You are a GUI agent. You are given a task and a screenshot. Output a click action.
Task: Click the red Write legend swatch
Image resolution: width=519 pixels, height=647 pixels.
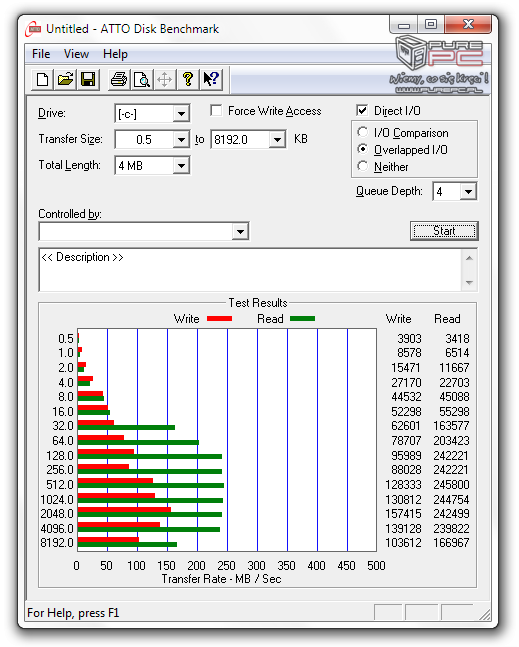pos(219,319)
